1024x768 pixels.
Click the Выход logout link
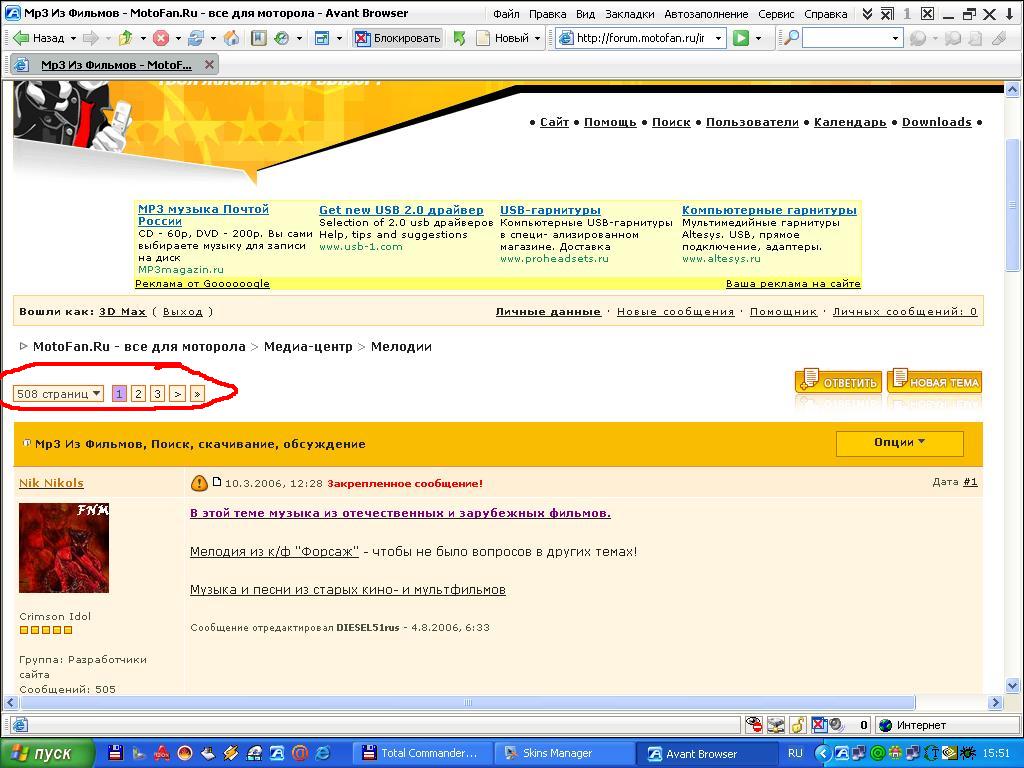(x=183, y=312)
